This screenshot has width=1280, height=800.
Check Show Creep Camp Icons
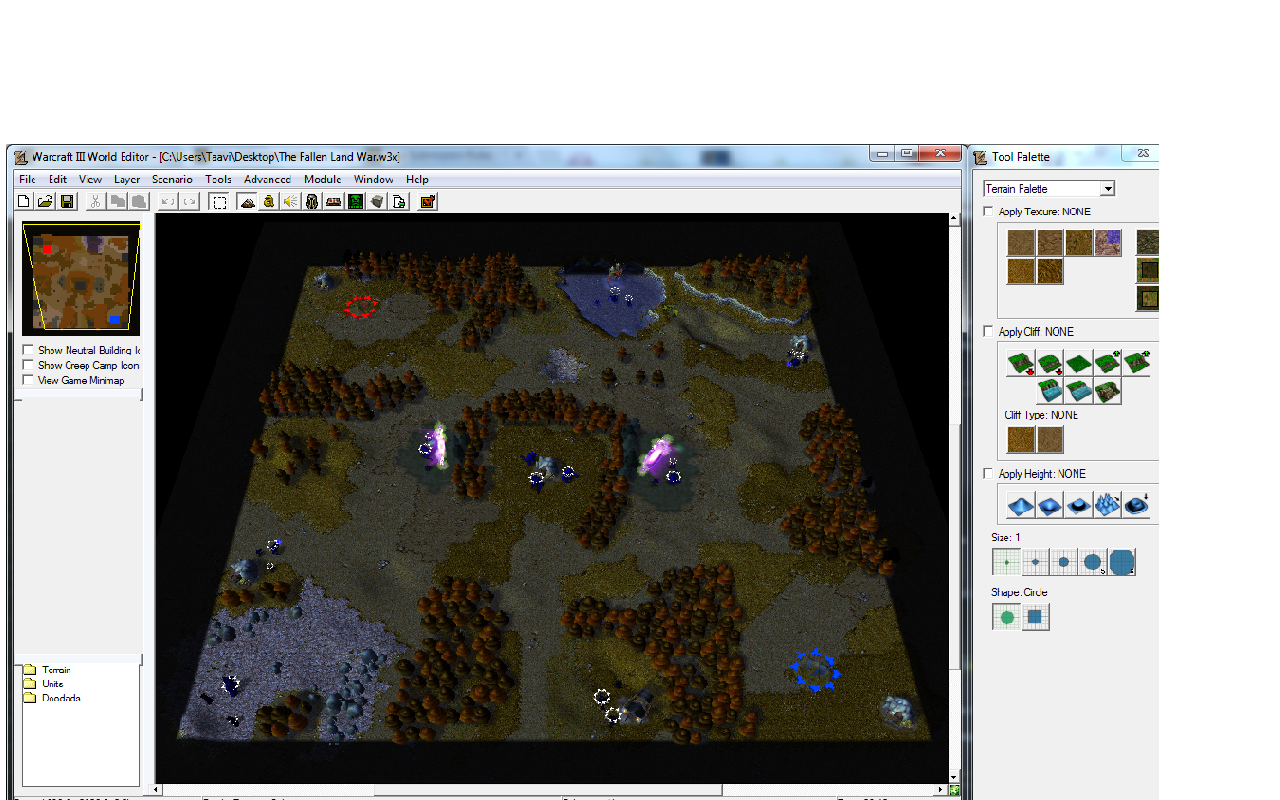coord(28,365)
